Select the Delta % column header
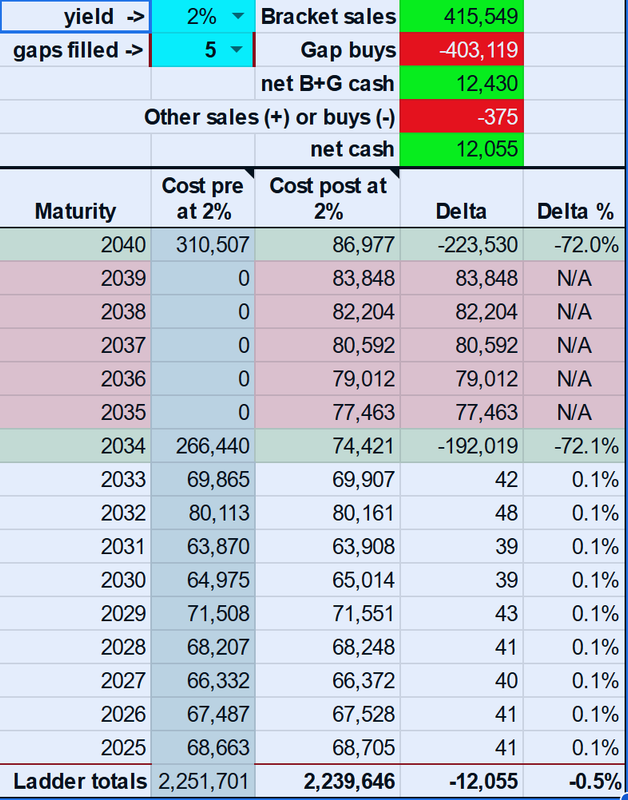This screenshot has height=800, width=628. pyautogui.click(x=574, y=211)
